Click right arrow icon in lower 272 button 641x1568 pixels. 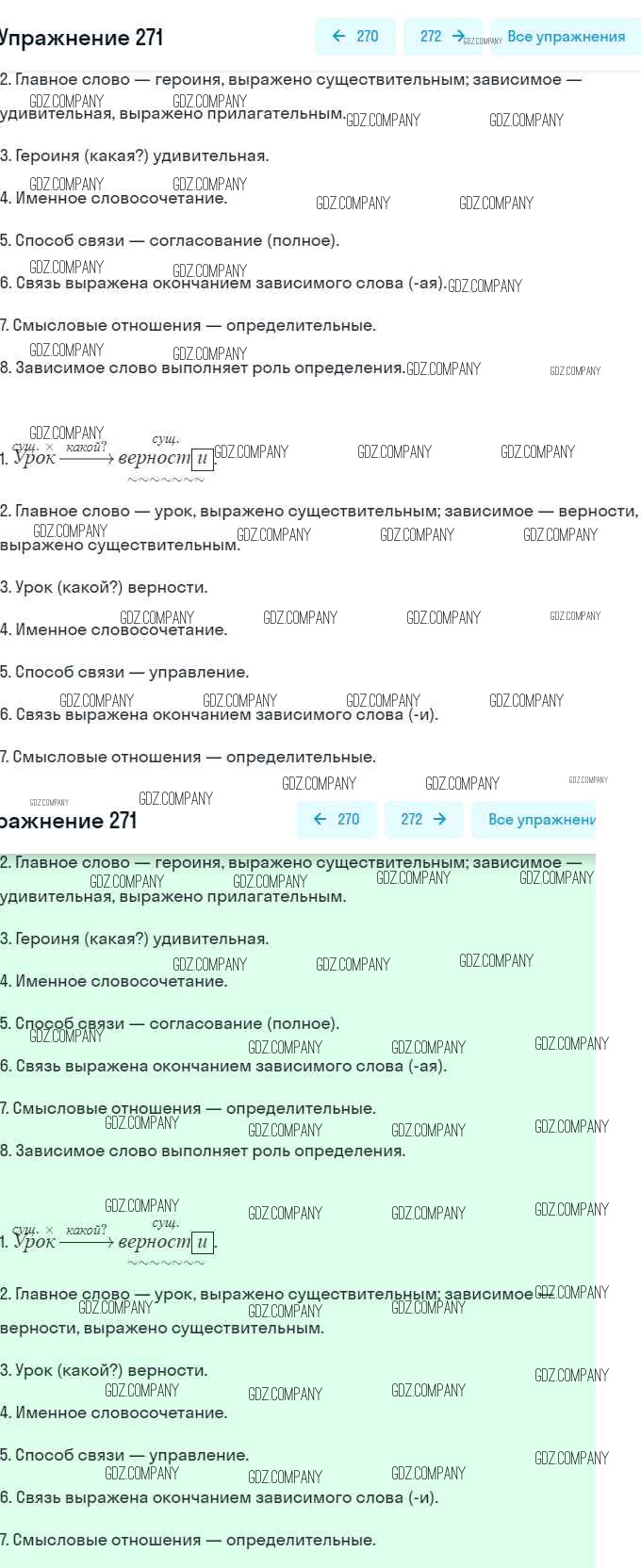pyautogui.click(x=439, y=820)
